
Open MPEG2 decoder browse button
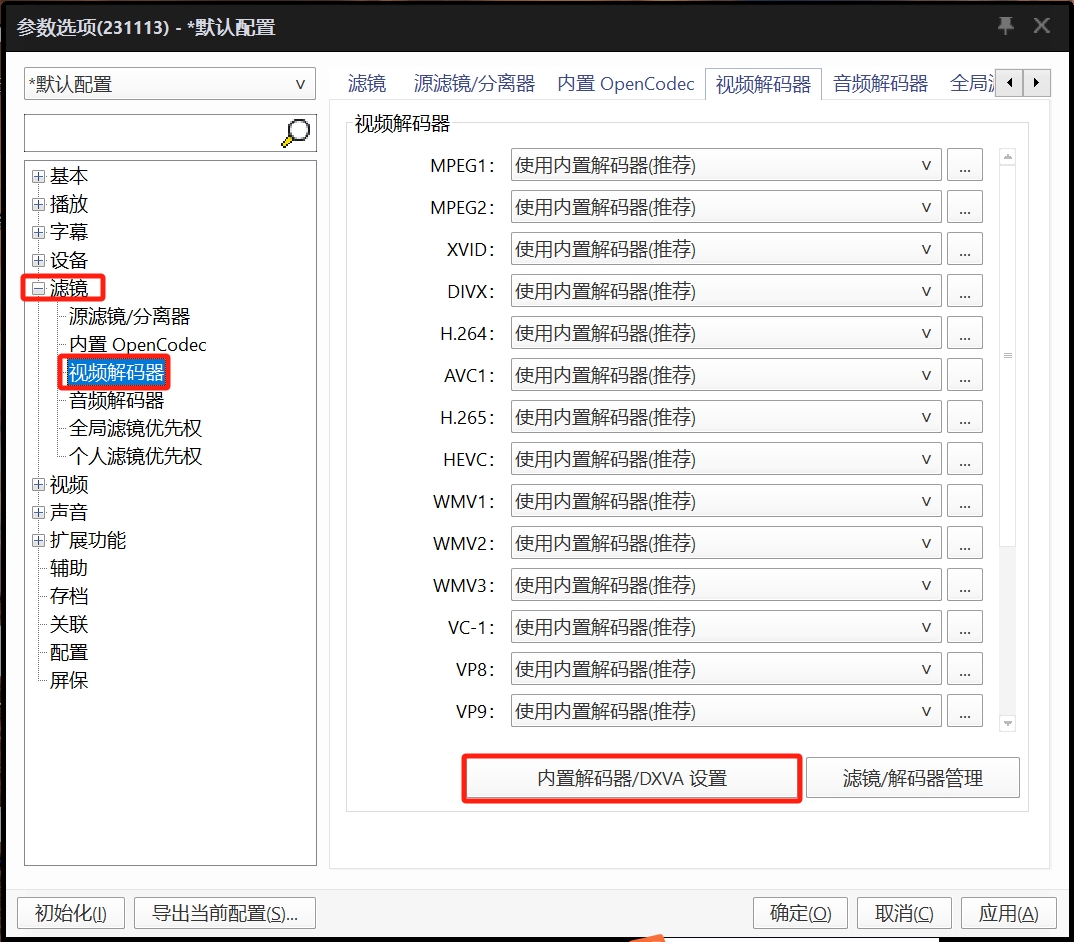[964, 207]
